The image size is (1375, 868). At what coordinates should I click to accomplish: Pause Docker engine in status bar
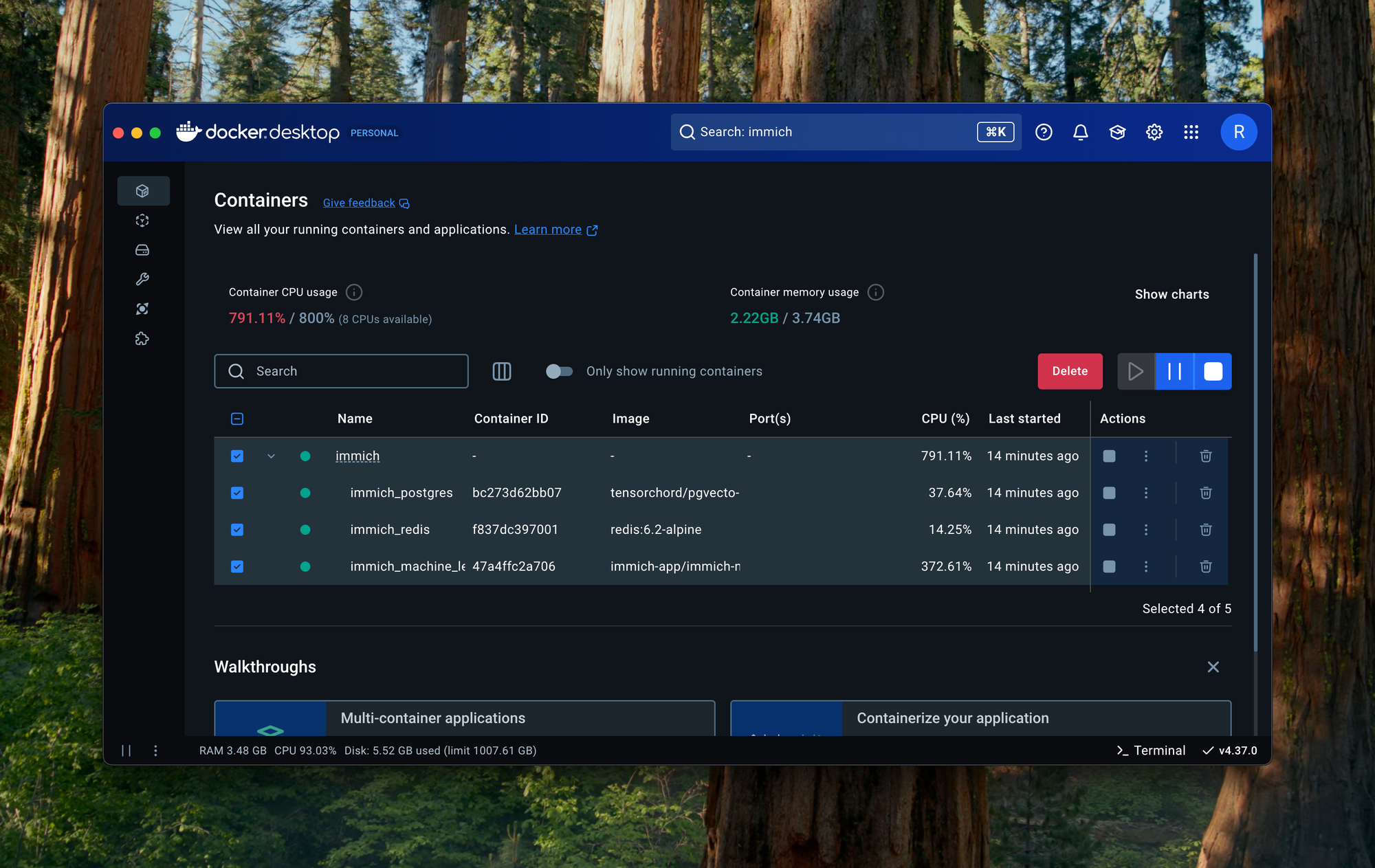(x=126, y=750)
